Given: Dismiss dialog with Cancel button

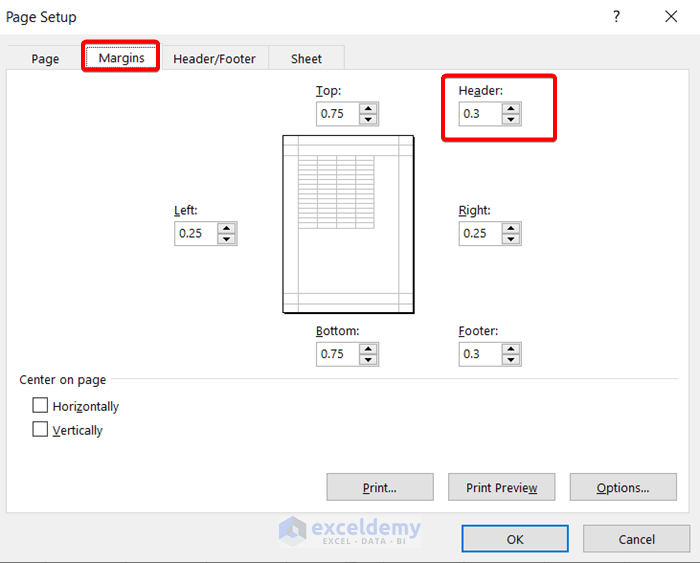Looking at the screenshot, I should pyautogui.click(x=637, y=539).
